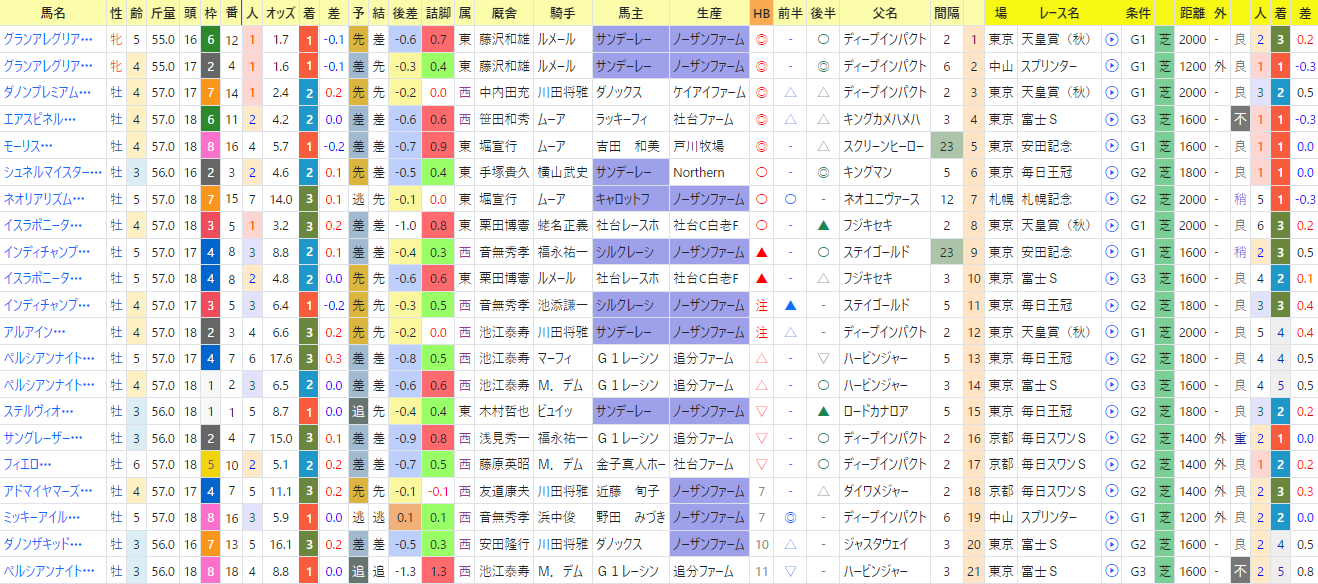Select the 横山武史 jockey cell
Image resolution: width=1318 pixels, height=584 pixels.
(562, 172)
